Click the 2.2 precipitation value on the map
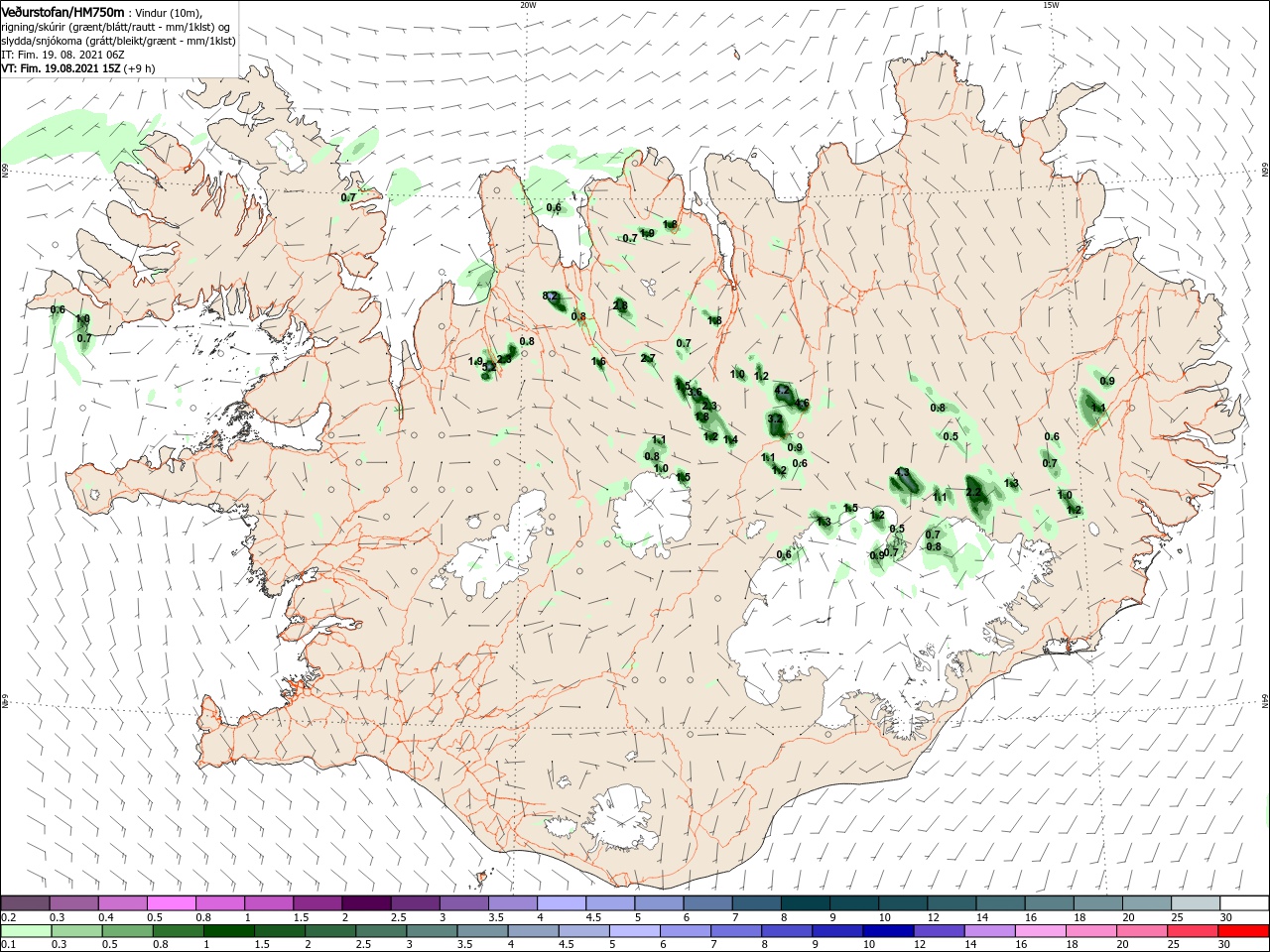This screenshot has height=952, width=1270. 973,492
